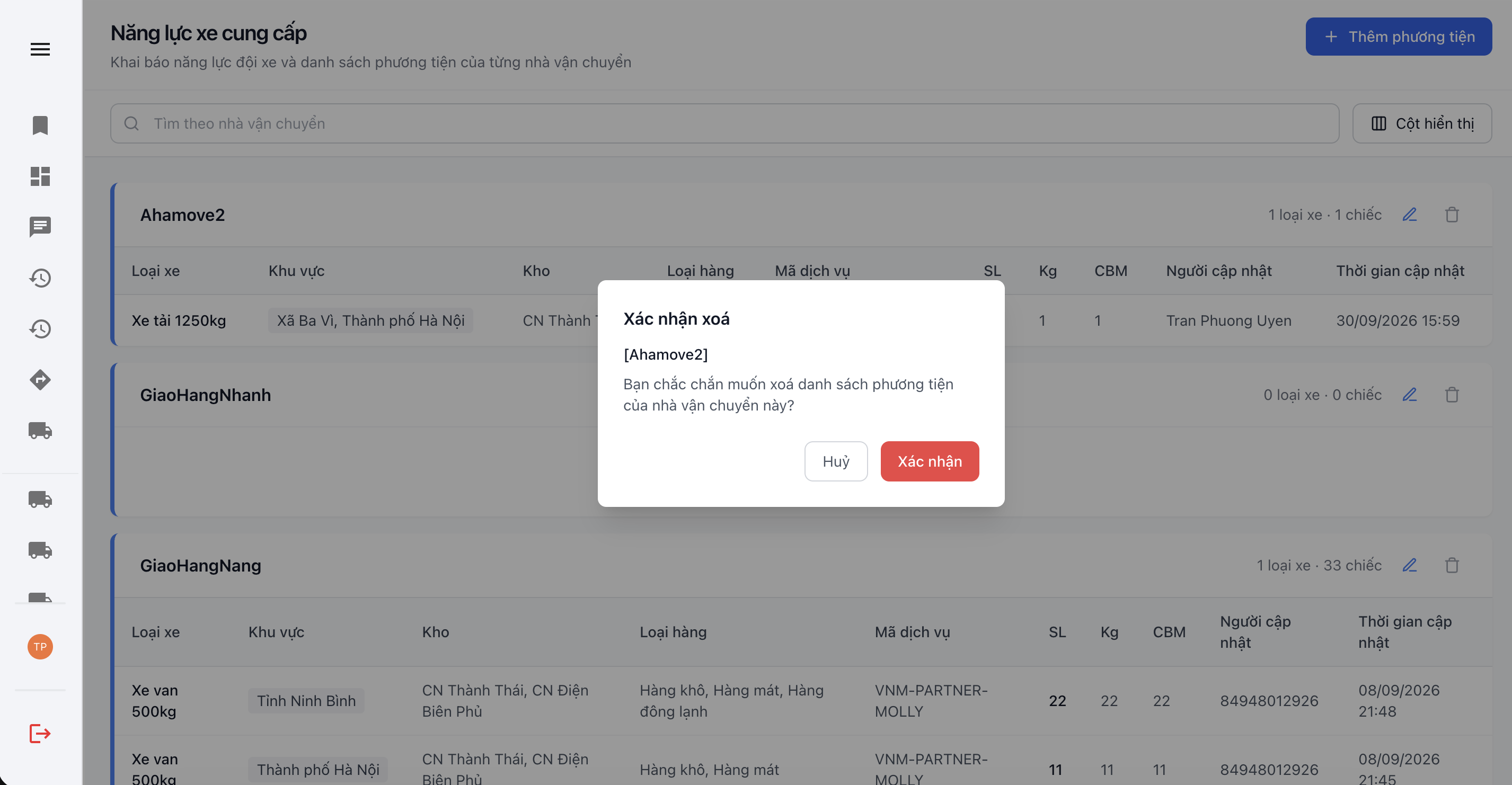The width and height of the screenshot is (1512, 785).
Task: Click the Xã Ba Vì, Thành phố Hà Nội tag
Action: [x=370, y=320]
